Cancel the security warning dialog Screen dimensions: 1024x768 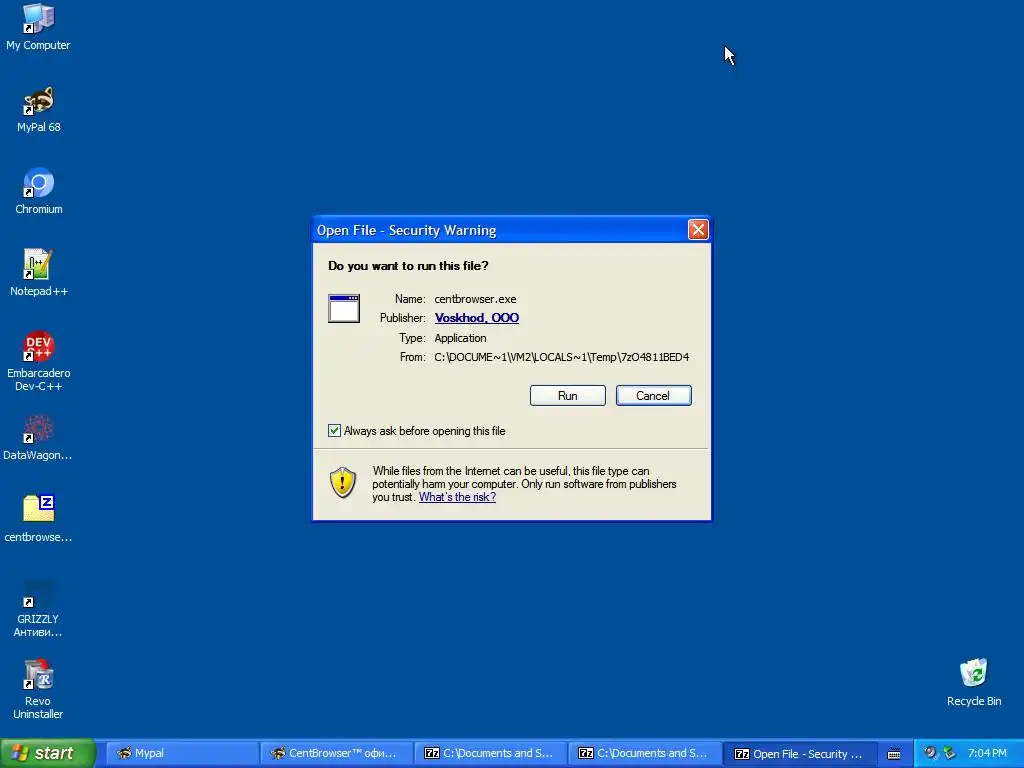tap(653, 396)
